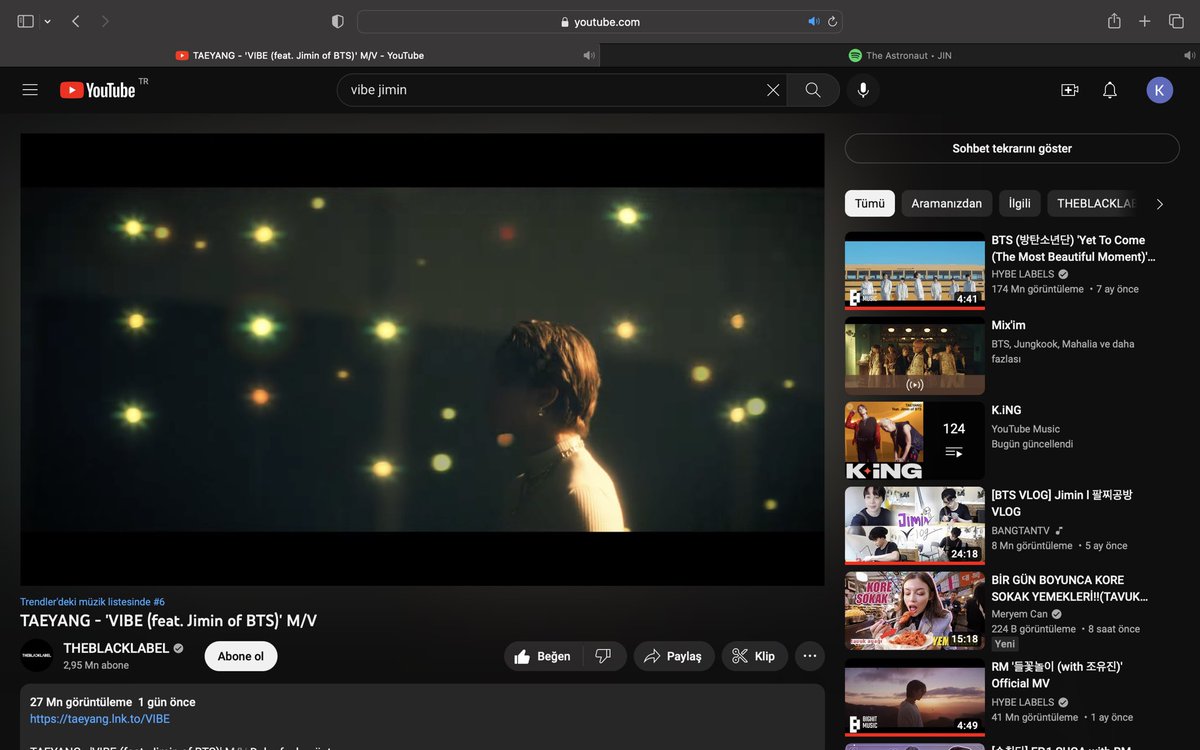
Task: Select the TAEYANG VIBE YouTube tab
Action: pyautogui.click(x=300, y=55)
